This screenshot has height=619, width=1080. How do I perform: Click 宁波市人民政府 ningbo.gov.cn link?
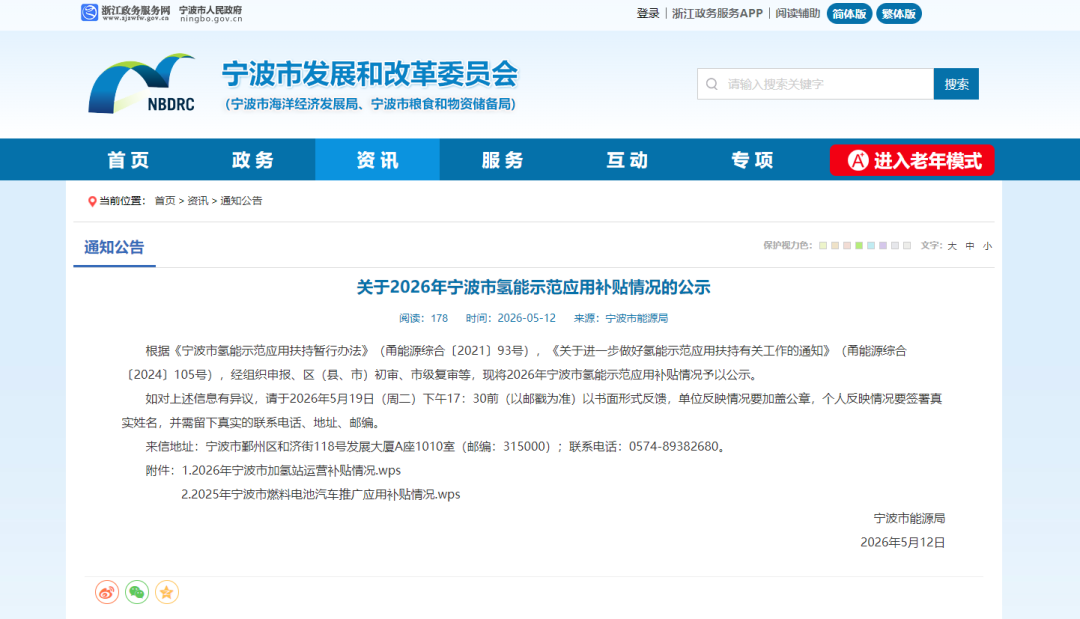(x=211, y=13)
